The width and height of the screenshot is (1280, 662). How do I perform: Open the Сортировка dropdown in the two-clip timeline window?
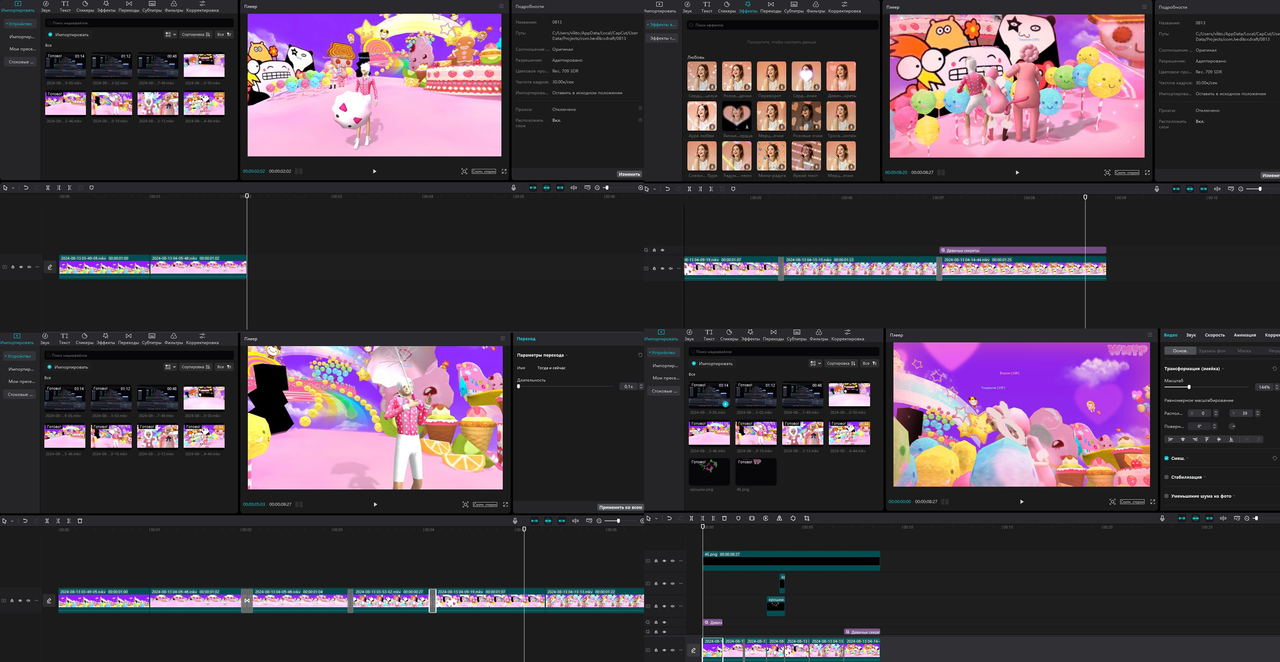coord(196,34)
